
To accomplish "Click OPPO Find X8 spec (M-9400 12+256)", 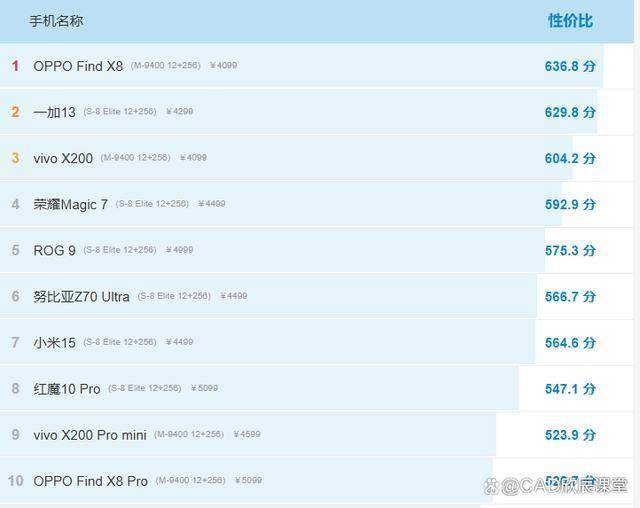I will pyautogui.click(x=166, y=65).
